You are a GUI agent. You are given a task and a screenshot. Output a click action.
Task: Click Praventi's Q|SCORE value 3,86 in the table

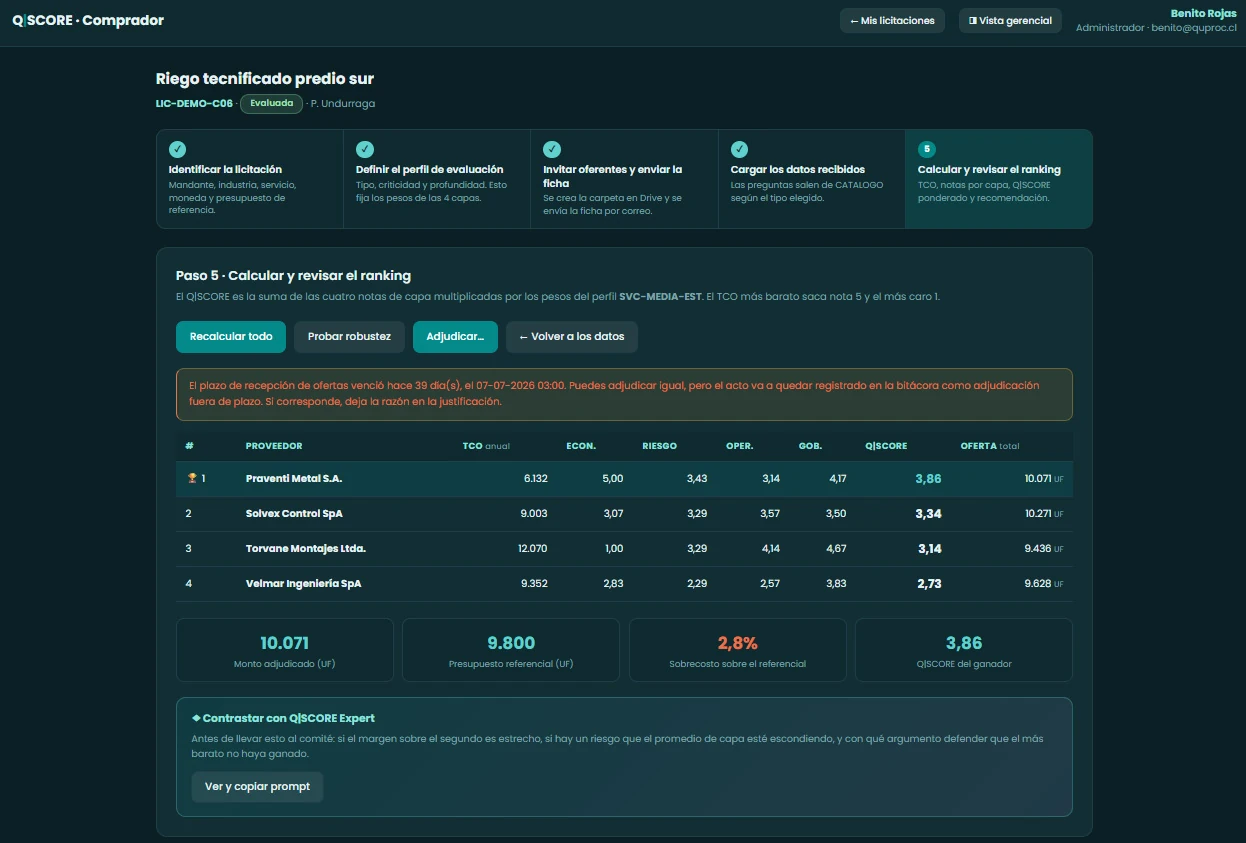[928, 479]
